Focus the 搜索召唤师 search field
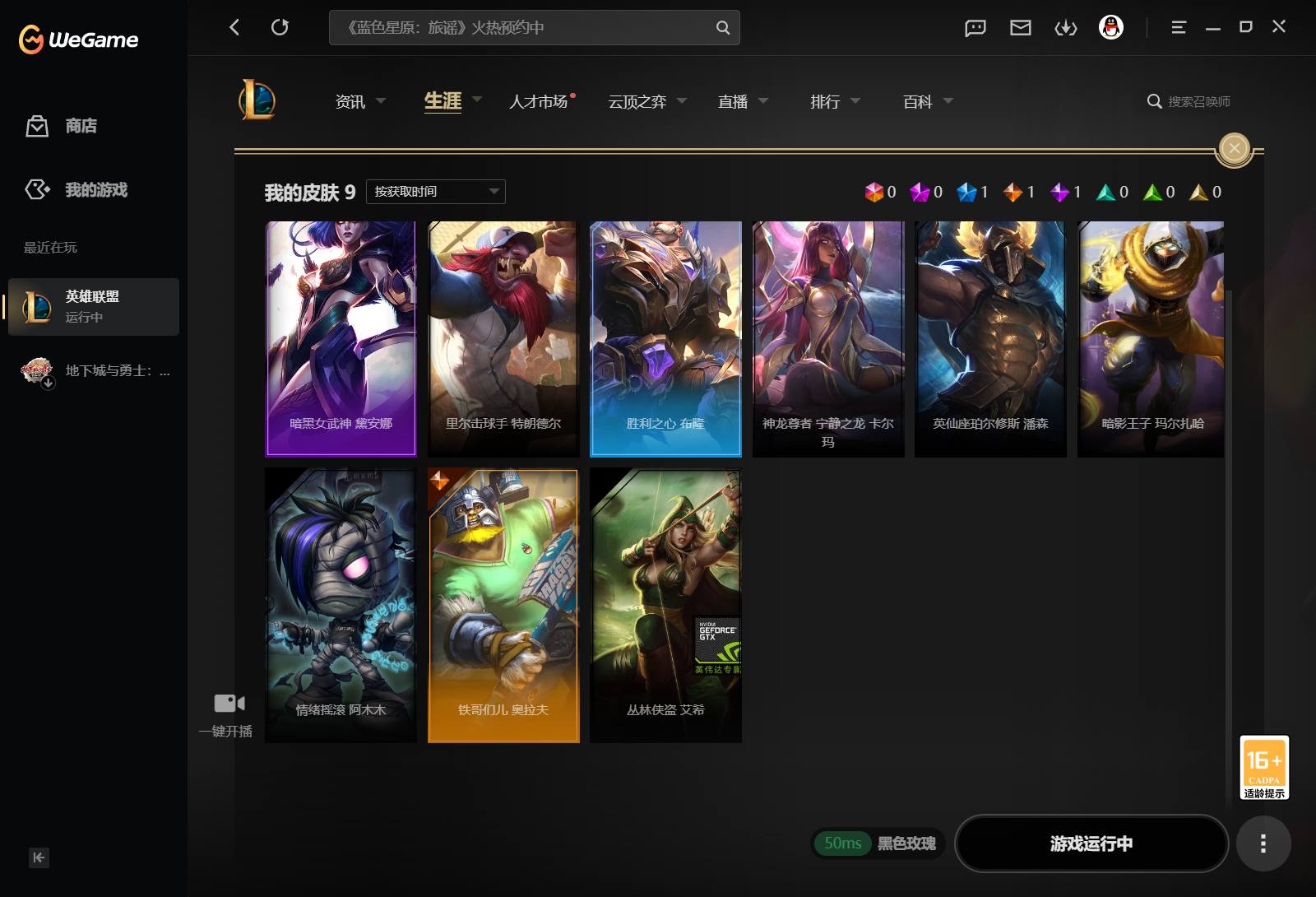 point(1199,101)
